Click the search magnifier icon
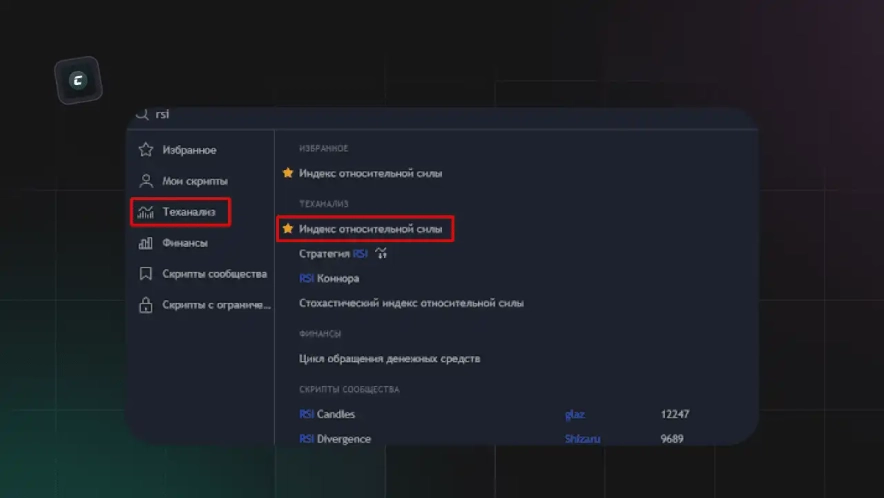 (141, 115)
